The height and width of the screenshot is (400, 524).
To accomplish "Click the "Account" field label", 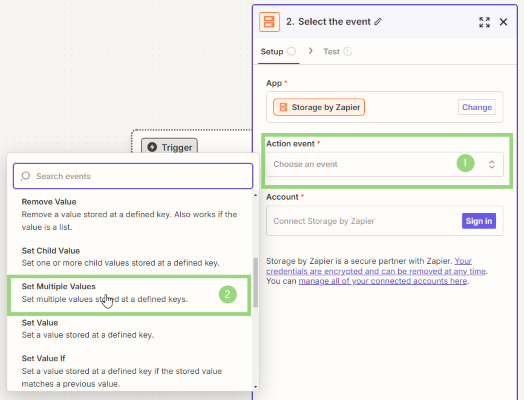I will tap(282, 197).
